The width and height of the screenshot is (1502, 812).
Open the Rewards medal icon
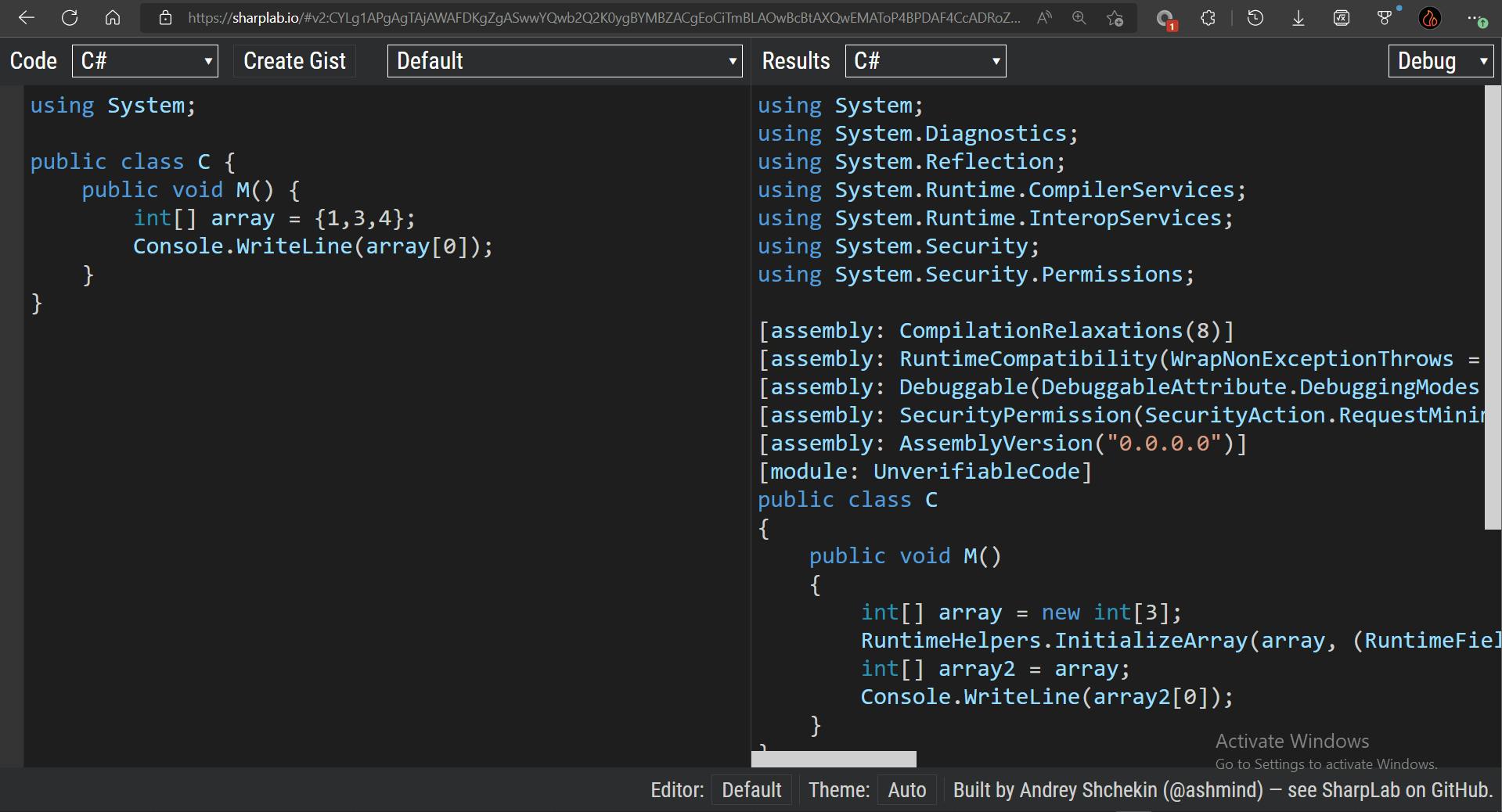(1385, 17)
